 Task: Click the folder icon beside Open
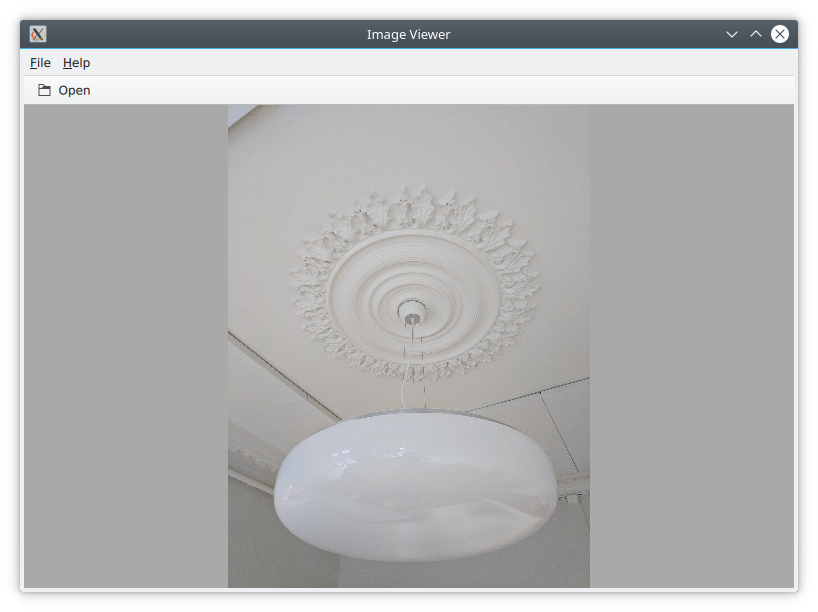pos(44,90)
